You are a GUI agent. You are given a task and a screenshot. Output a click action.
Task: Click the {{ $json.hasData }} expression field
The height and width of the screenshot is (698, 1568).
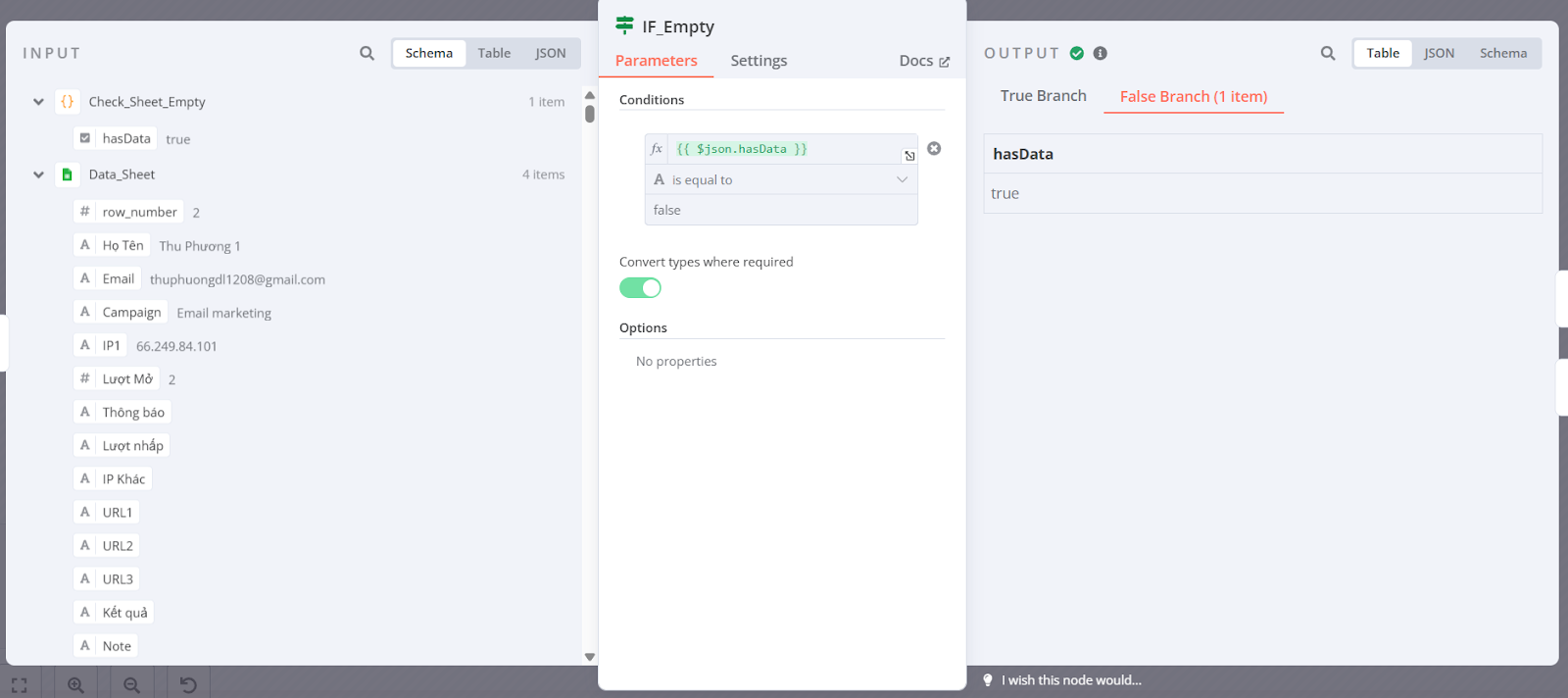(x=784, y=149)
